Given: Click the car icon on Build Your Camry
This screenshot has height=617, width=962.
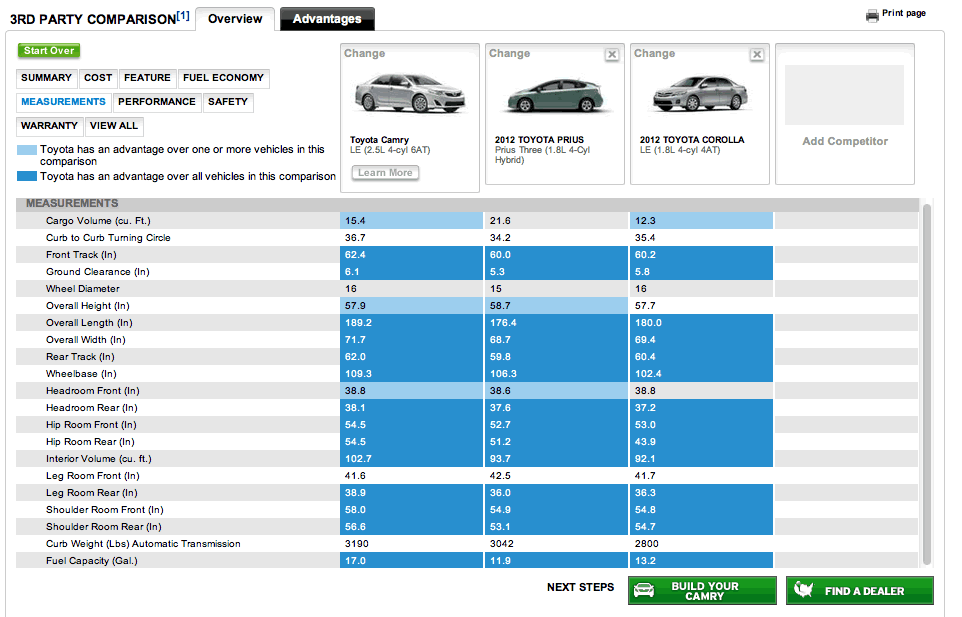Looking at the screenshot, I should [644, 591].
